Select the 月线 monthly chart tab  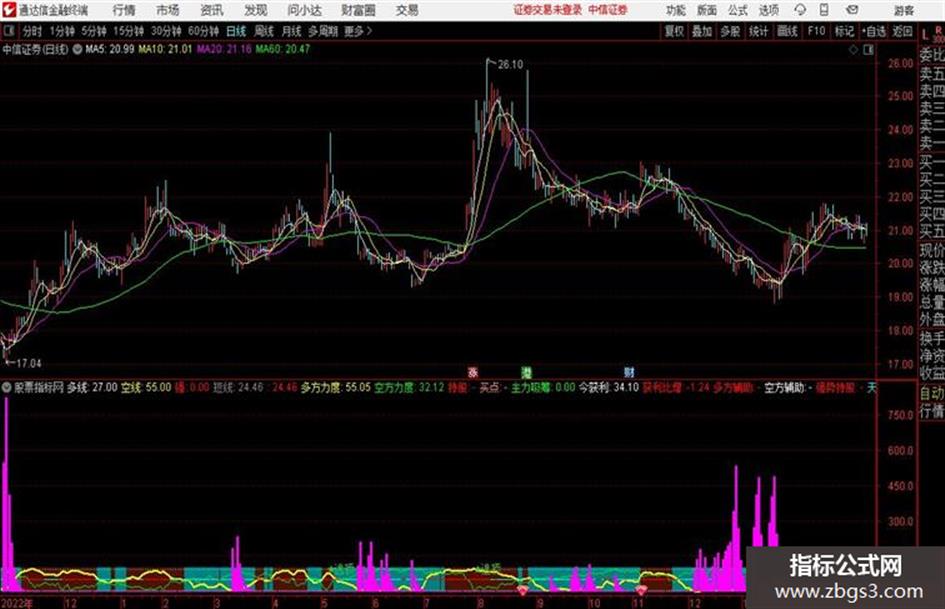point(292,31)
